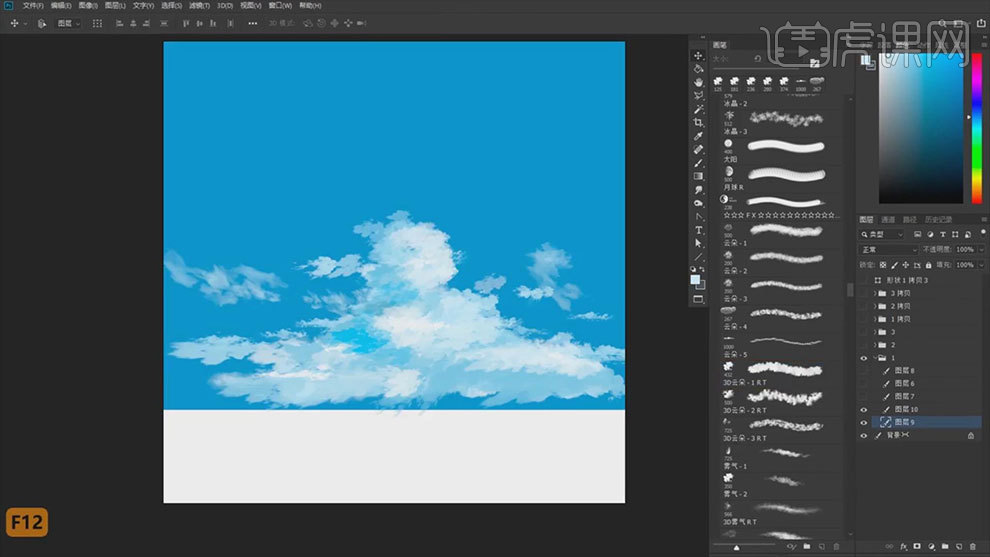
Task: Click the add layer mask icon
Action: pos(917,547)
